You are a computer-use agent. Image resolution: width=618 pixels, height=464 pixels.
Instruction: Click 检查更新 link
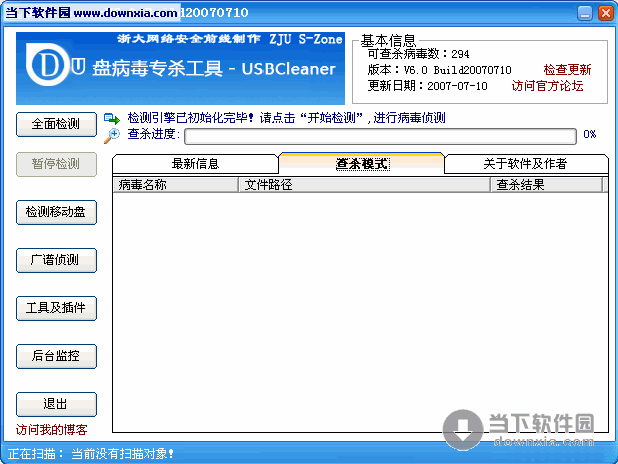(x=567, y=70)
